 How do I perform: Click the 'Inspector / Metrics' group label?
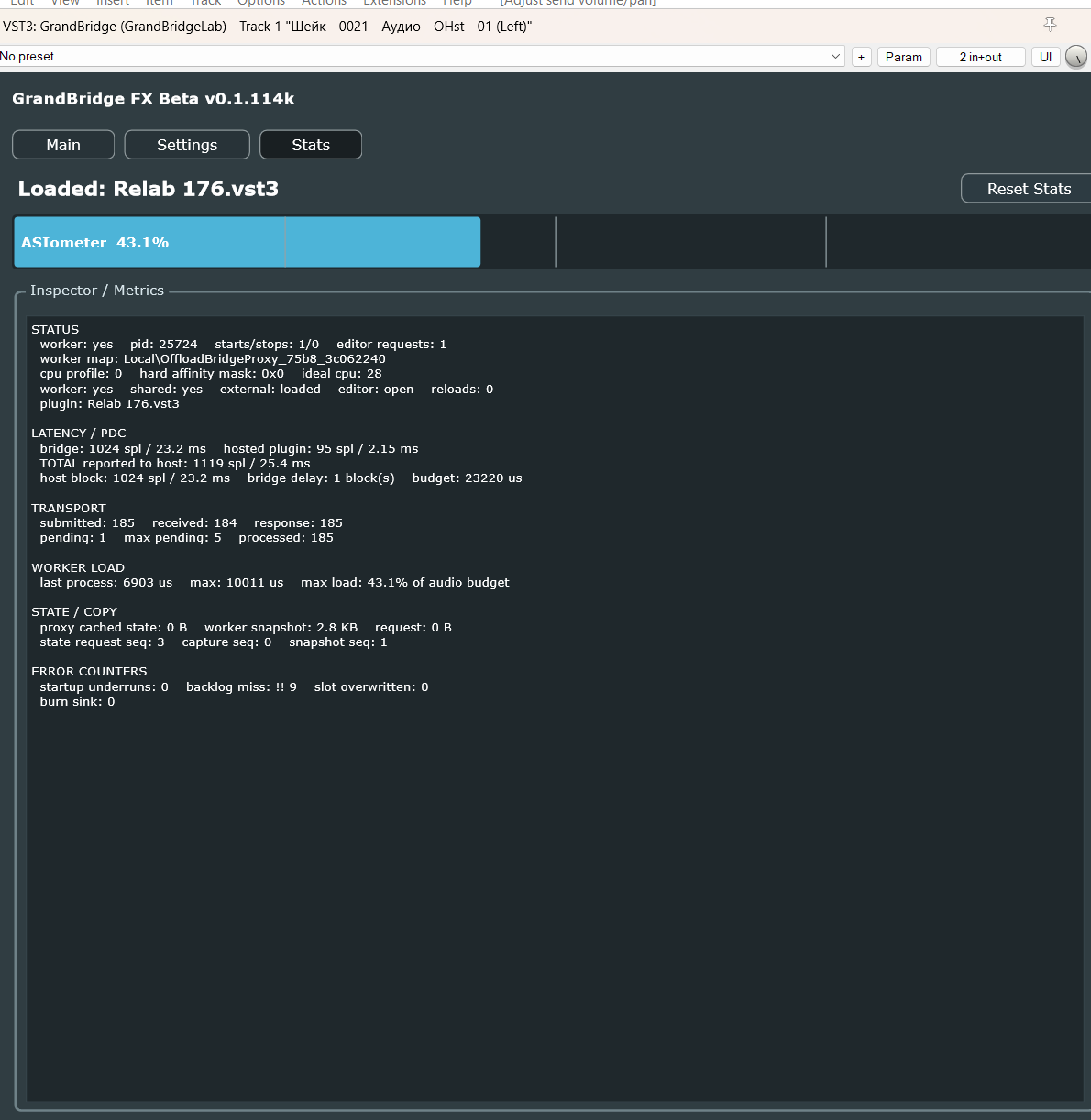97,291
